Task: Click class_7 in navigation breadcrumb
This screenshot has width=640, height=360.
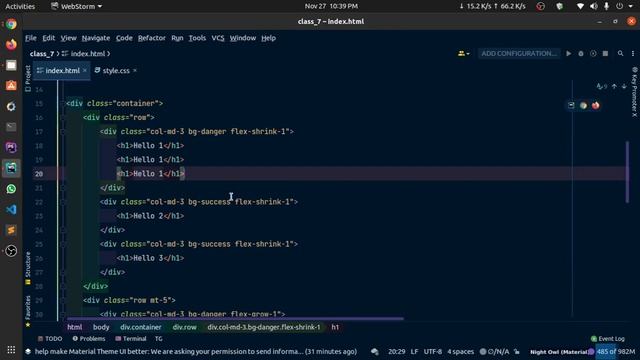Action: click(42, 53)
